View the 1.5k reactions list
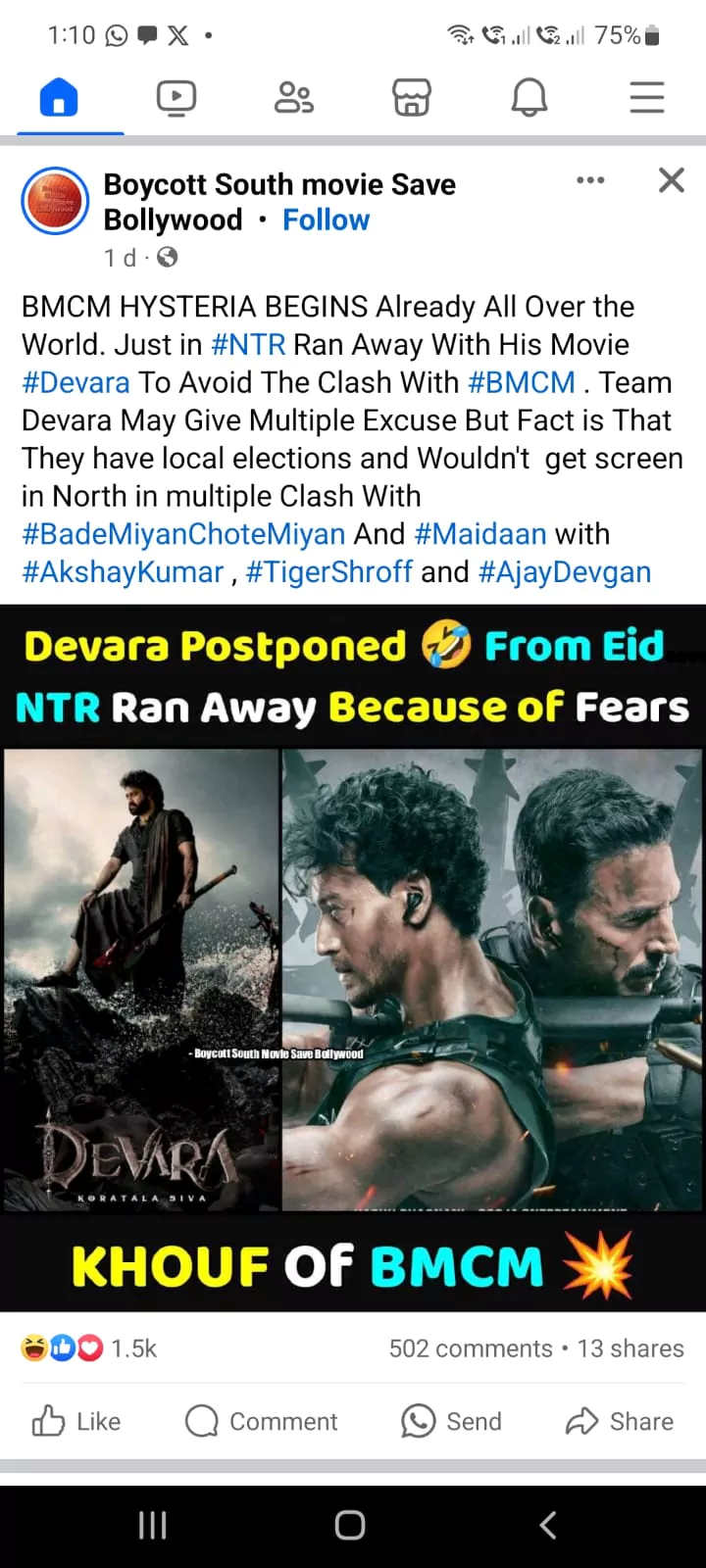The image size is (706, 1568). pyautogui.click(x=88, y=1348)
